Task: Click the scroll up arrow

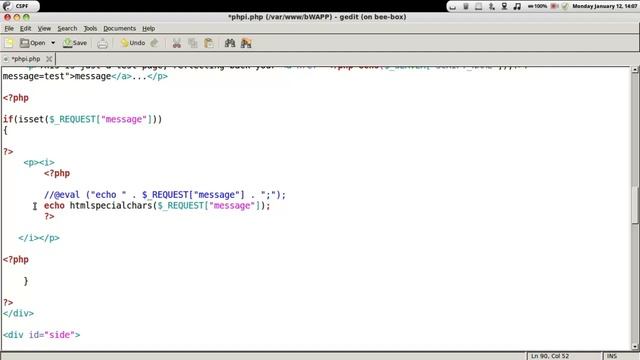Action: pyautogui.click(x=635, y=70)
